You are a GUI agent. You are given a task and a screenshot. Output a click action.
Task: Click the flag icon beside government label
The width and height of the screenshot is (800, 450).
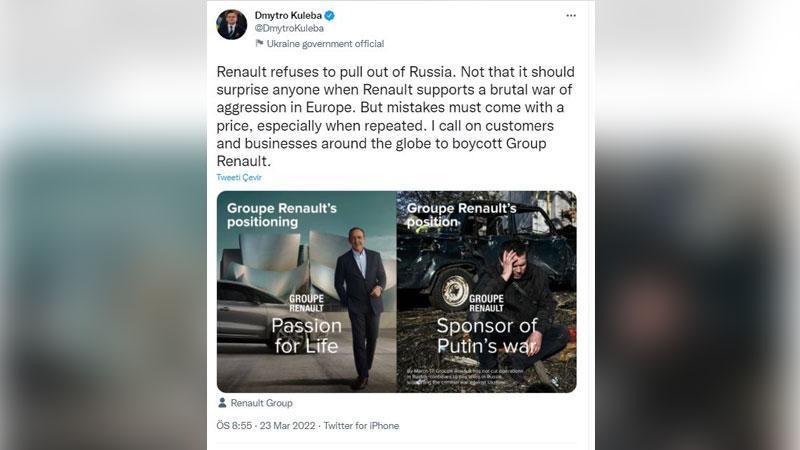tap(260, 44)
